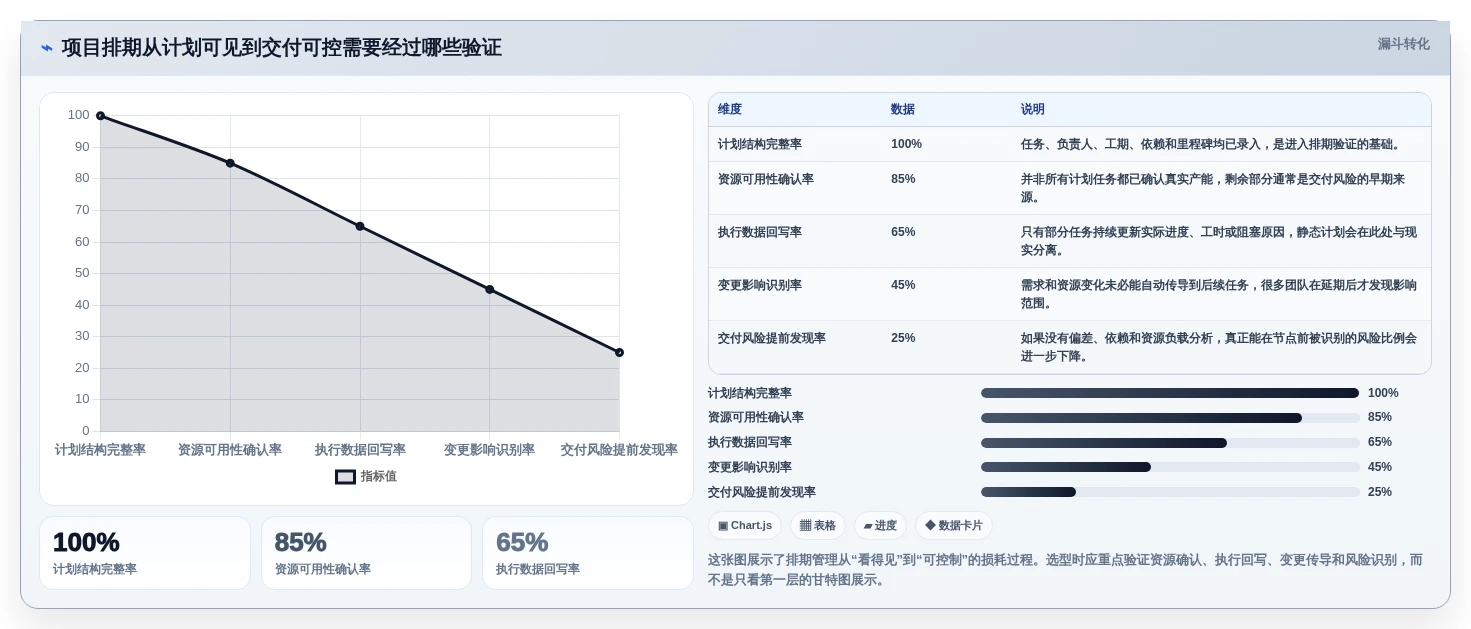Click the 表格 tag chip
The image size is (1471, 629).
point(818,526)
